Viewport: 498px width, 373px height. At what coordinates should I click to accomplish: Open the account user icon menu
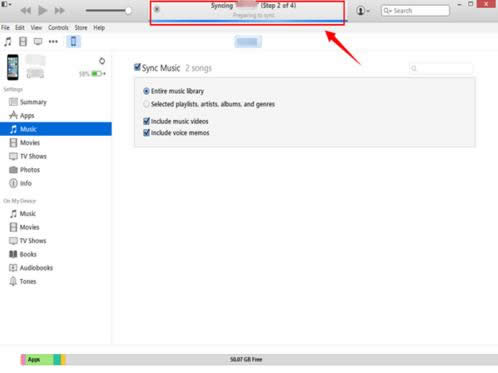pos(363,11)
